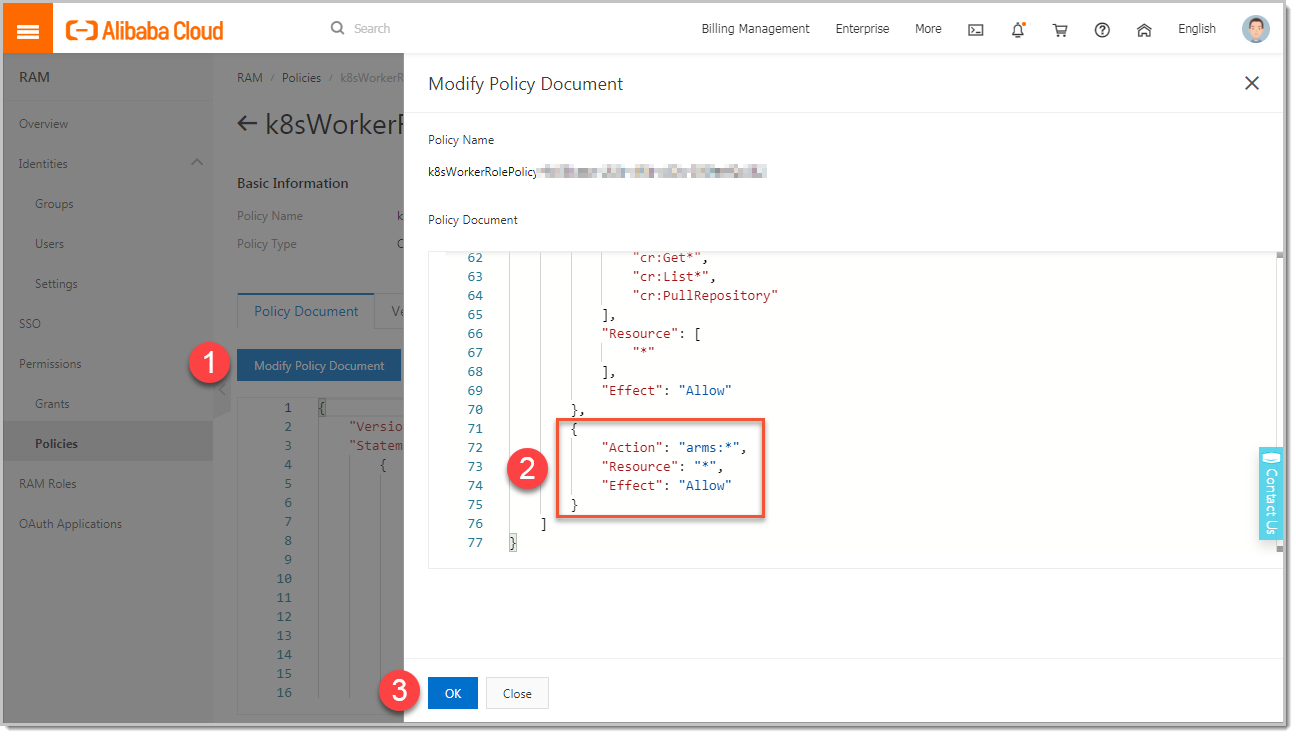Click the Alibaba Cloud logo
The image size is (1296, 736).
tap(145, 31)
